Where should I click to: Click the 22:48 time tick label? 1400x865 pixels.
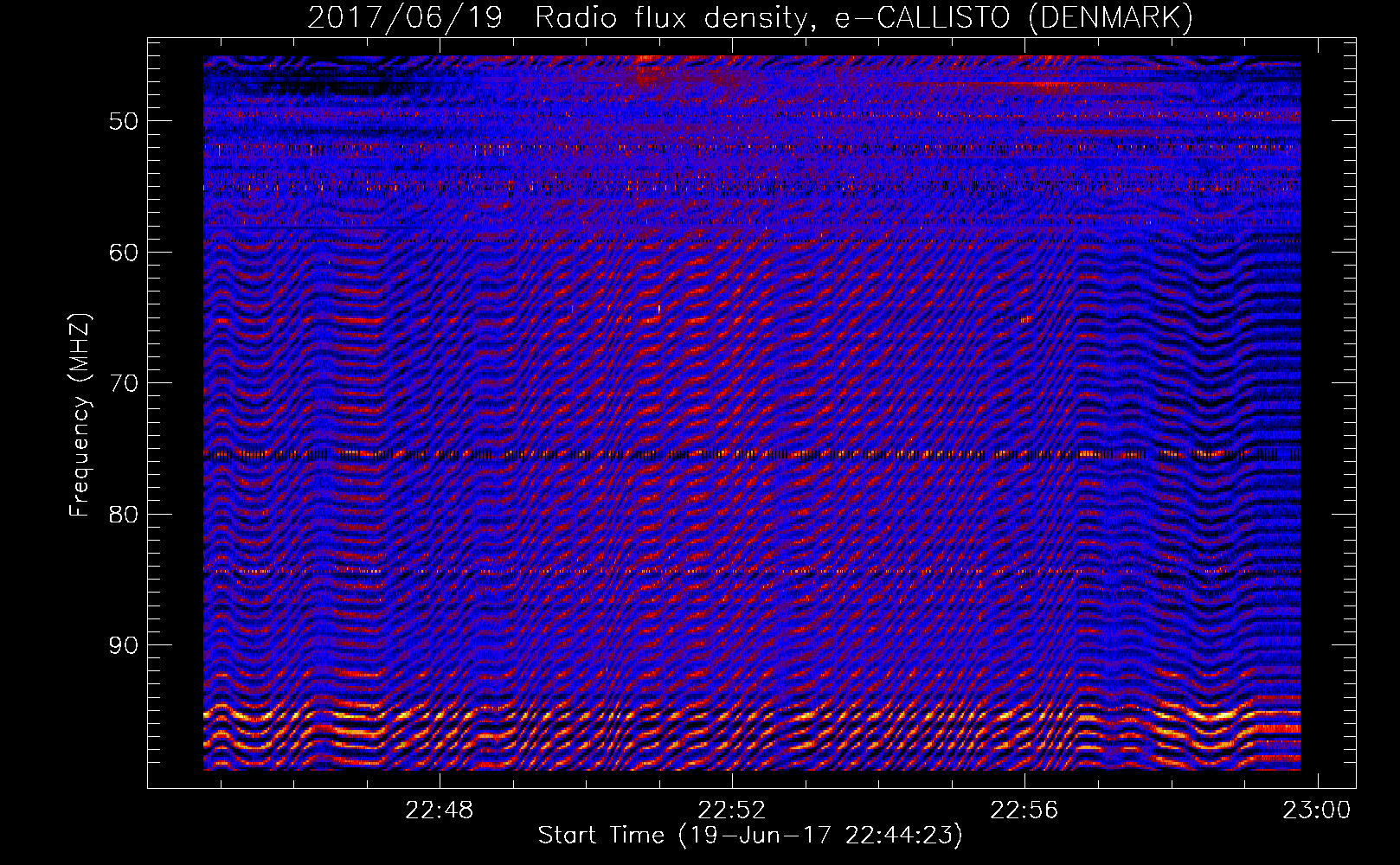tap(440, 811)
